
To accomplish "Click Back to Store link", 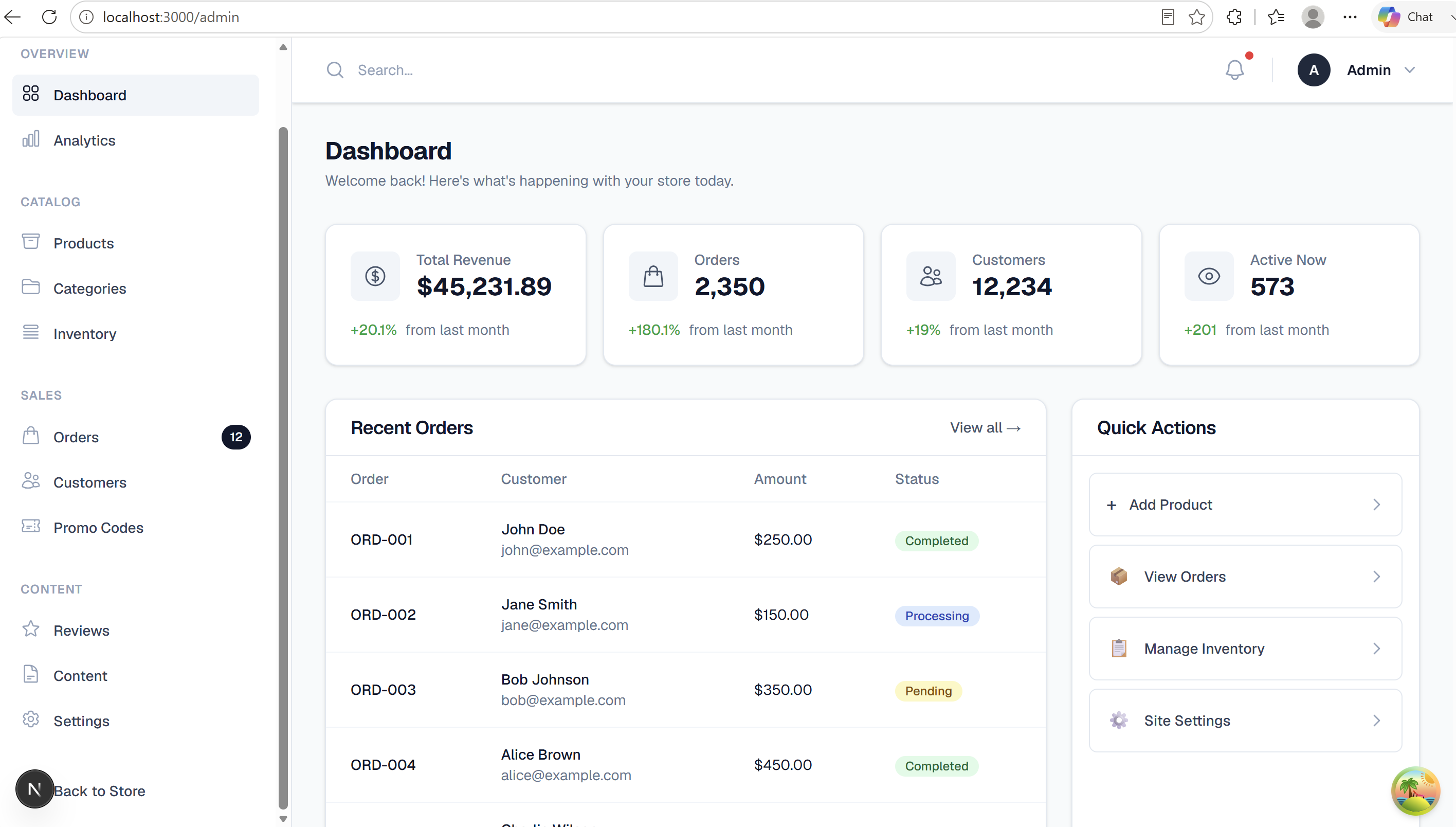I will point(99,791).
